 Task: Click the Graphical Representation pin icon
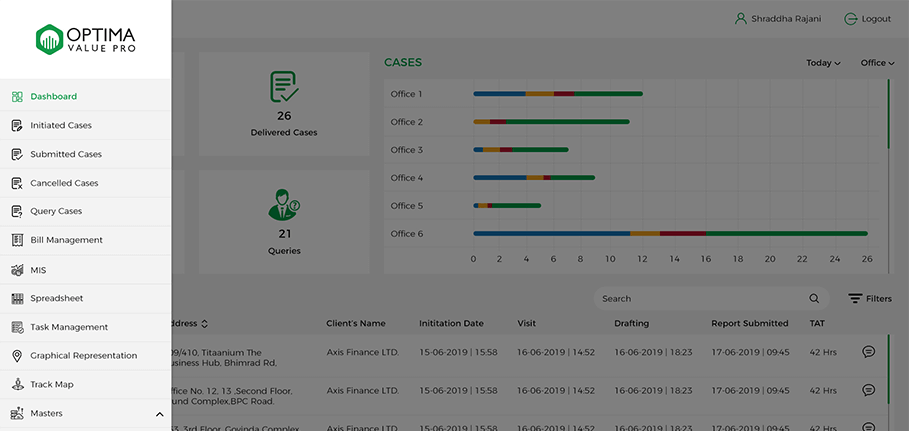click(x=17, y=356)
